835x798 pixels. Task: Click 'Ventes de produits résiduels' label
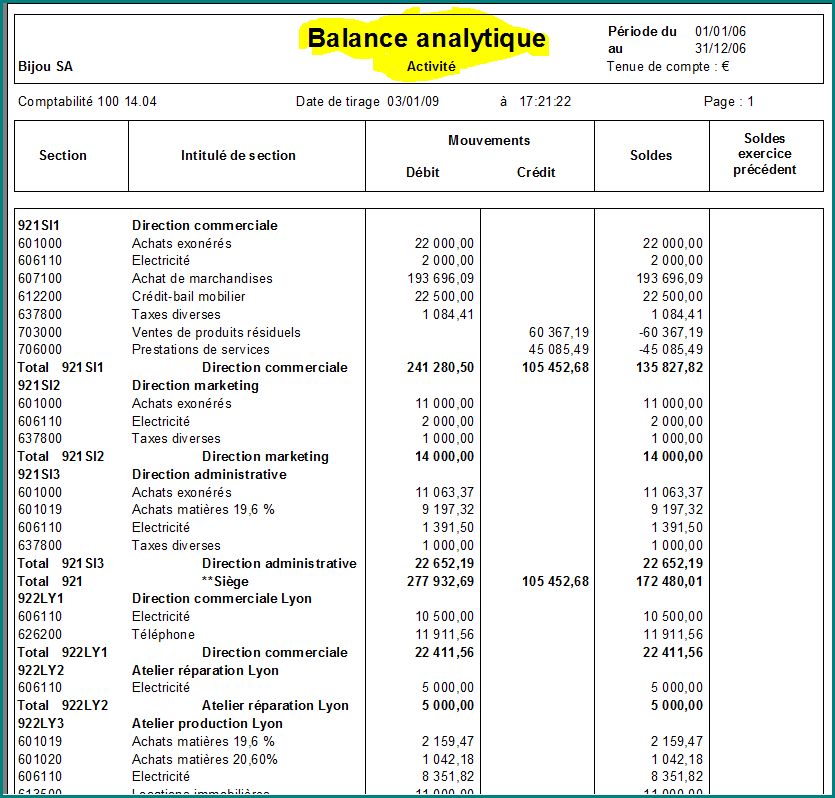coord(216,332)
